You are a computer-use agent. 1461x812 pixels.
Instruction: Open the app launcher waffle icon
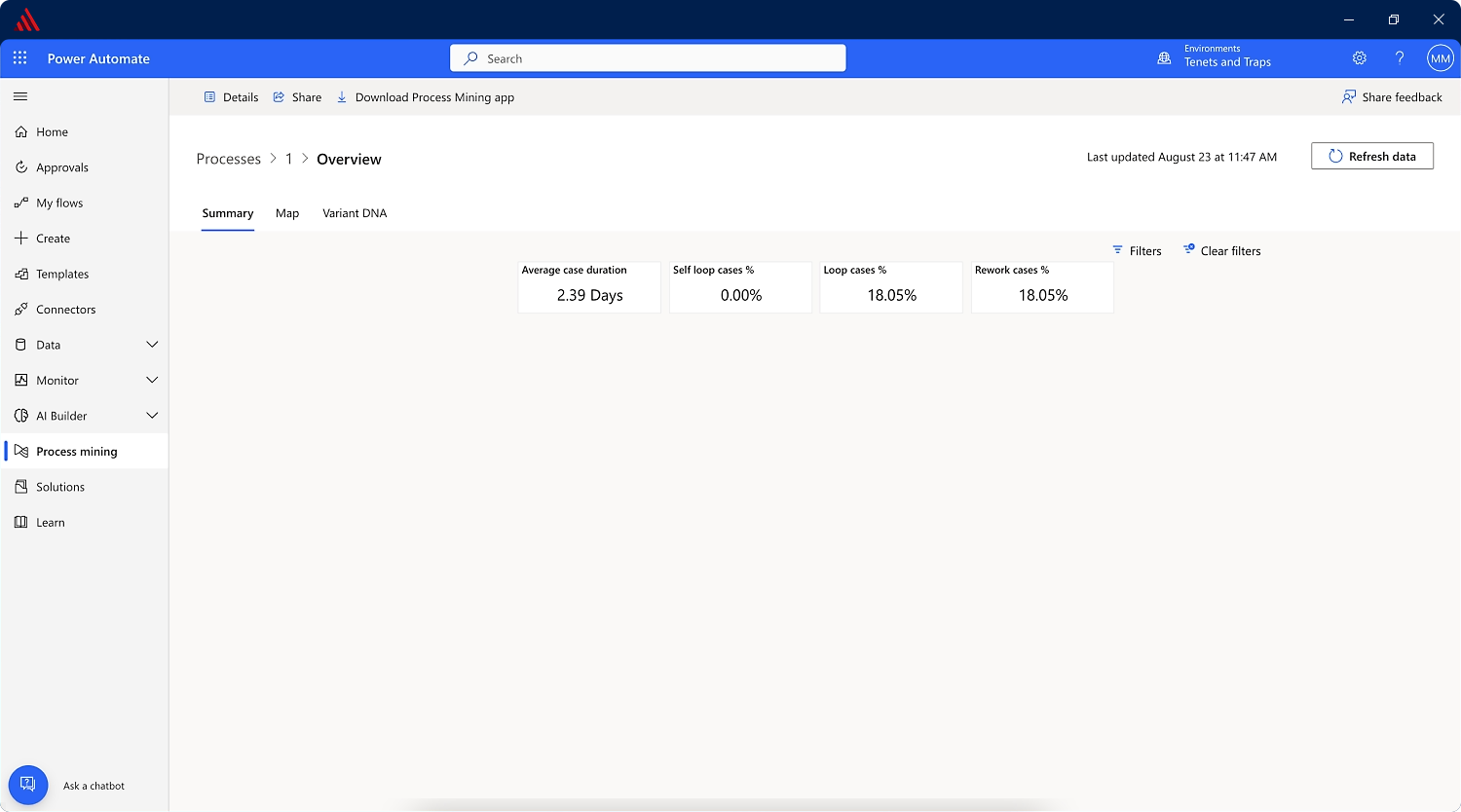click(19, 58)
